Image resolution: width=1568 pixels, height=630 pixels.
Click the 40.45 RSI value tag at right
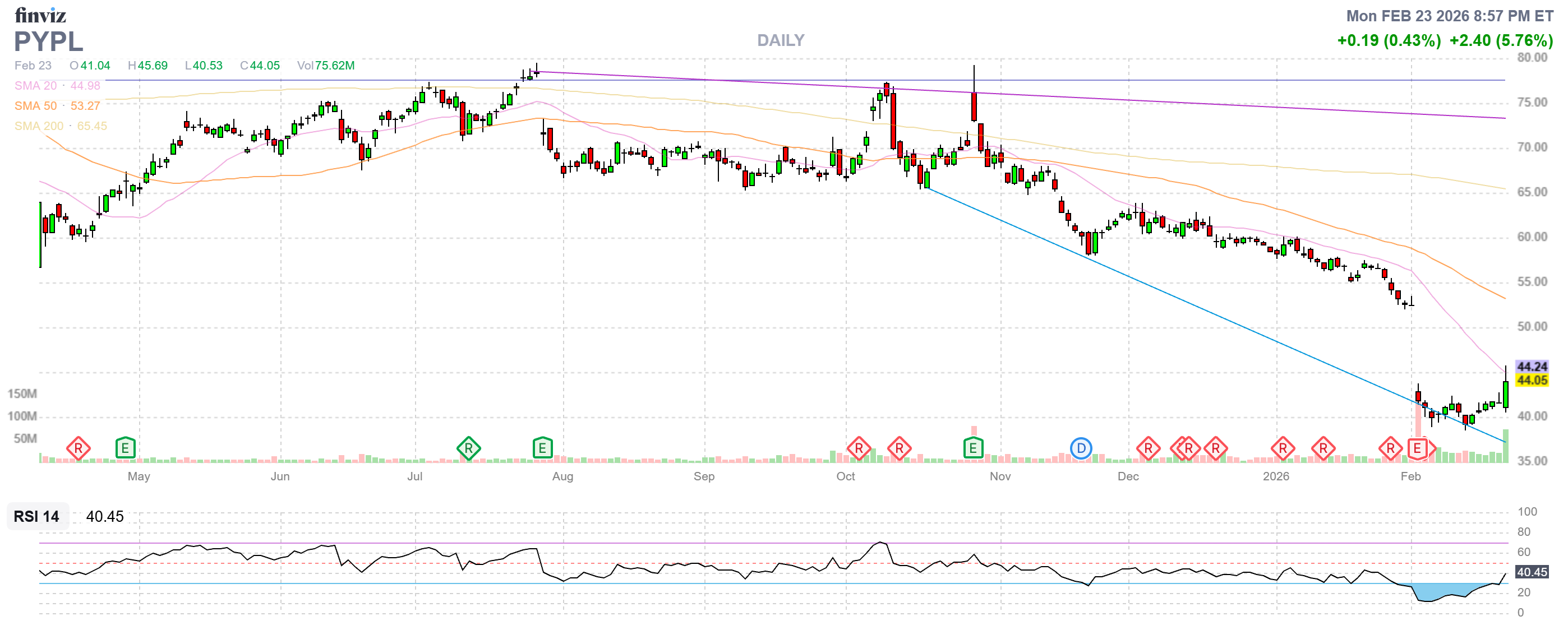1532,572
